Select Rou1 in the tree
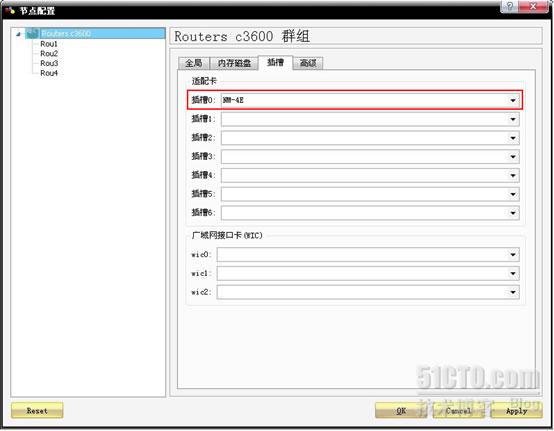 click(x=49, y=44)
